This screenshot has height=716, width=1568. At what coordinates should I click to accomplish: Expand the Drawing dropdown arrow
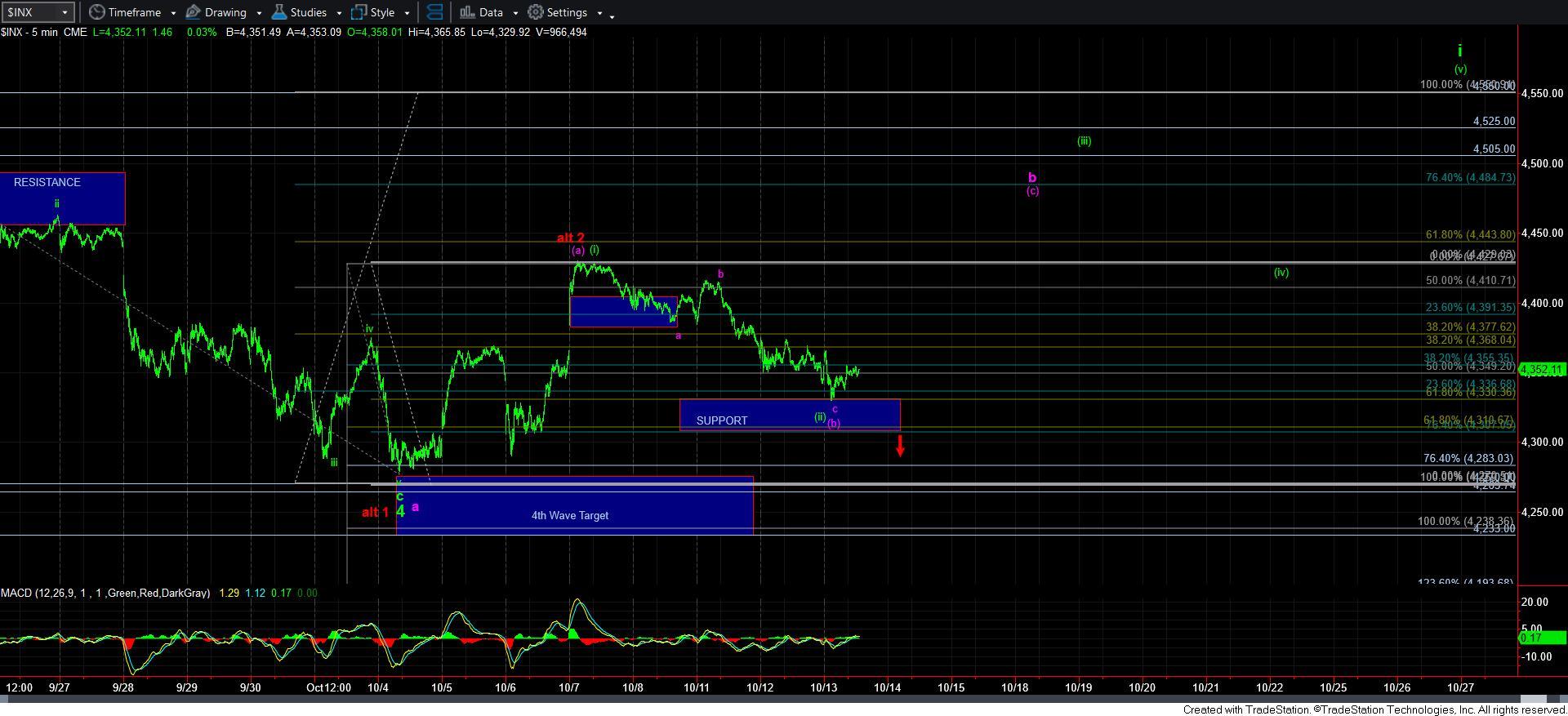tap(259, 13)
